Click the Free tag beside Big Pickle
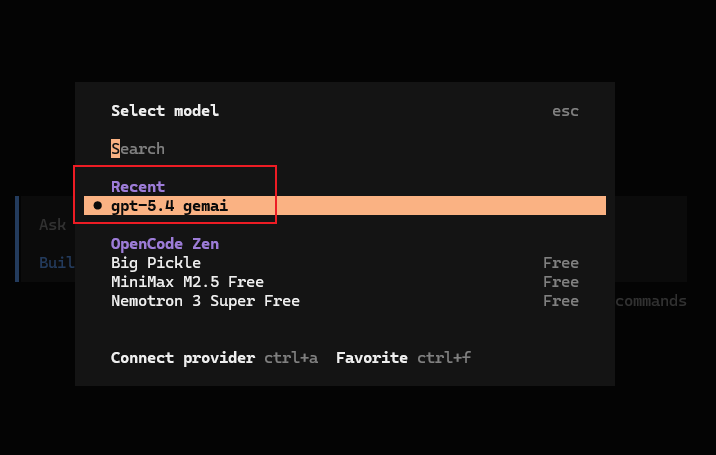The image size is (716, 455). pyautogui.click(x=560, y=263)
